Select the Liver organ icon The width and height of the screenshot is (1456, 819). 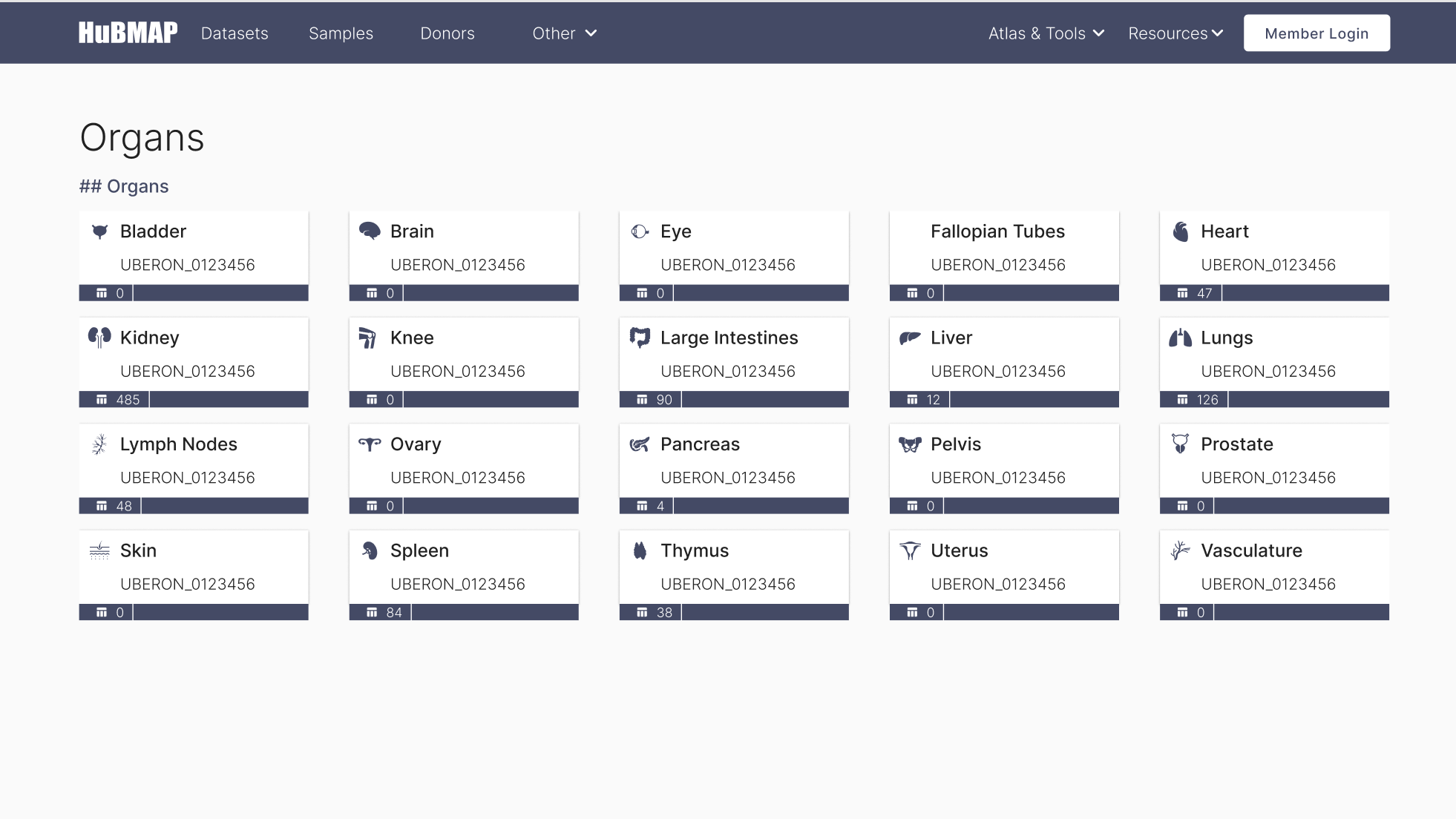point(910,338)
